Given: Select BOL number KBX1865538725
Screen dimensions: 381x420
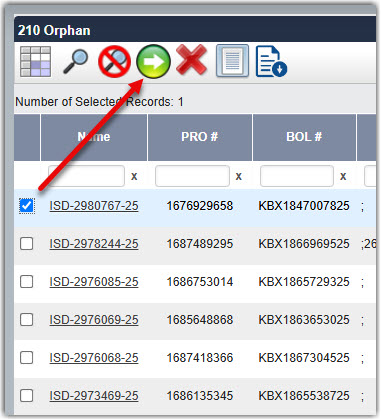Looking at the screenshot, I should point(304,396).
